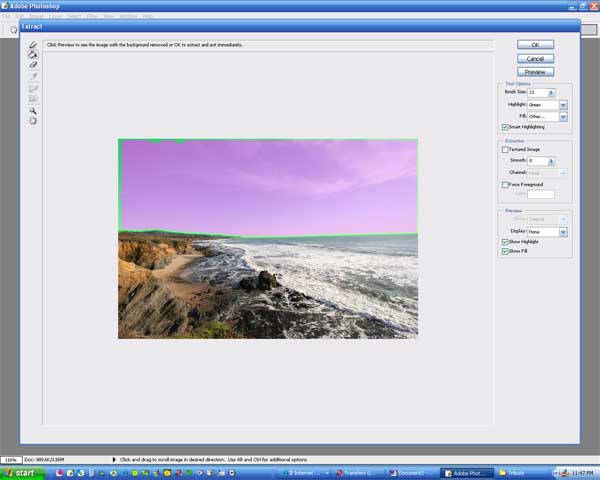Click the Hand icon in Photoshop options bar
Viewport: 600px width, 480px height.
[13, 29]
